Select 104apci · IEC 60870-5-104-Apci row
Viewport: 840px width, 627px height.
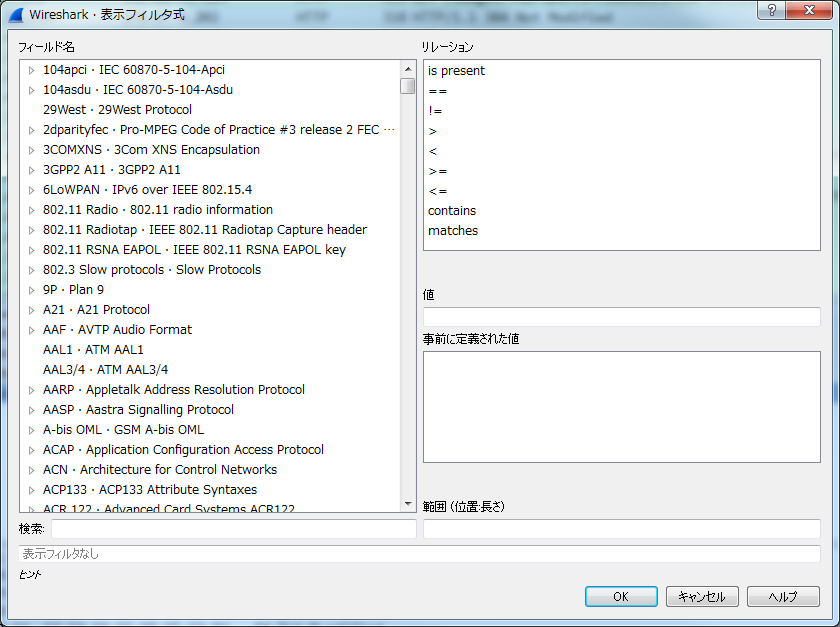coord(134,70)
